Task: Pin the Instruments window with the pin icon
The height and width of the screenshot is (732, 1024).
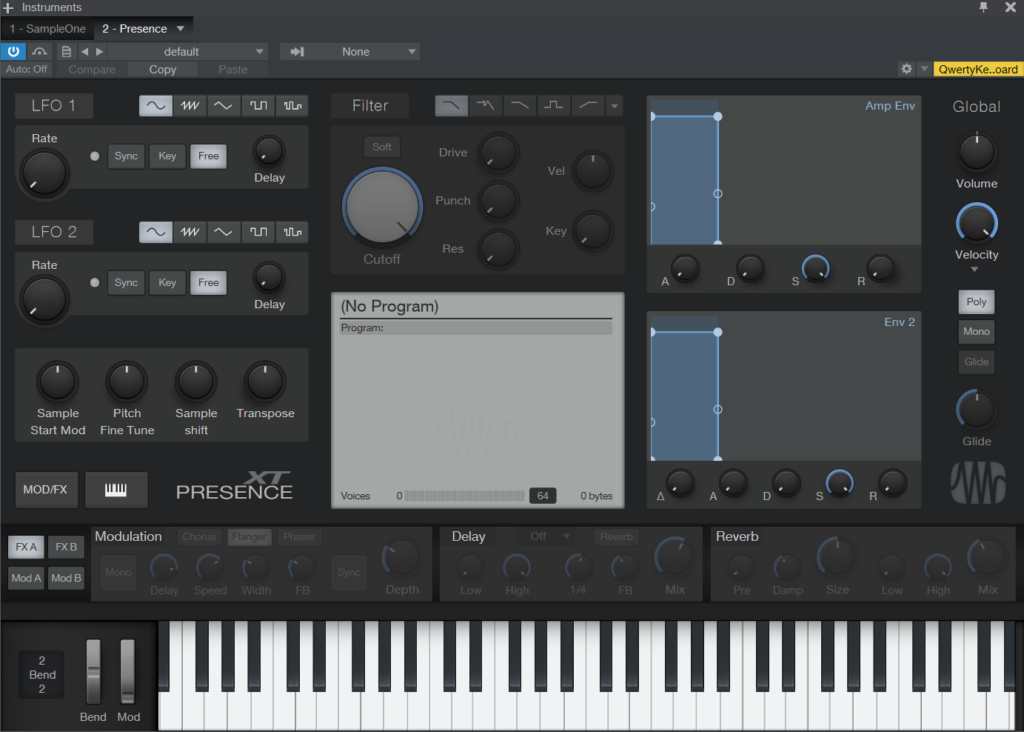Action: [x=984, y=7]
